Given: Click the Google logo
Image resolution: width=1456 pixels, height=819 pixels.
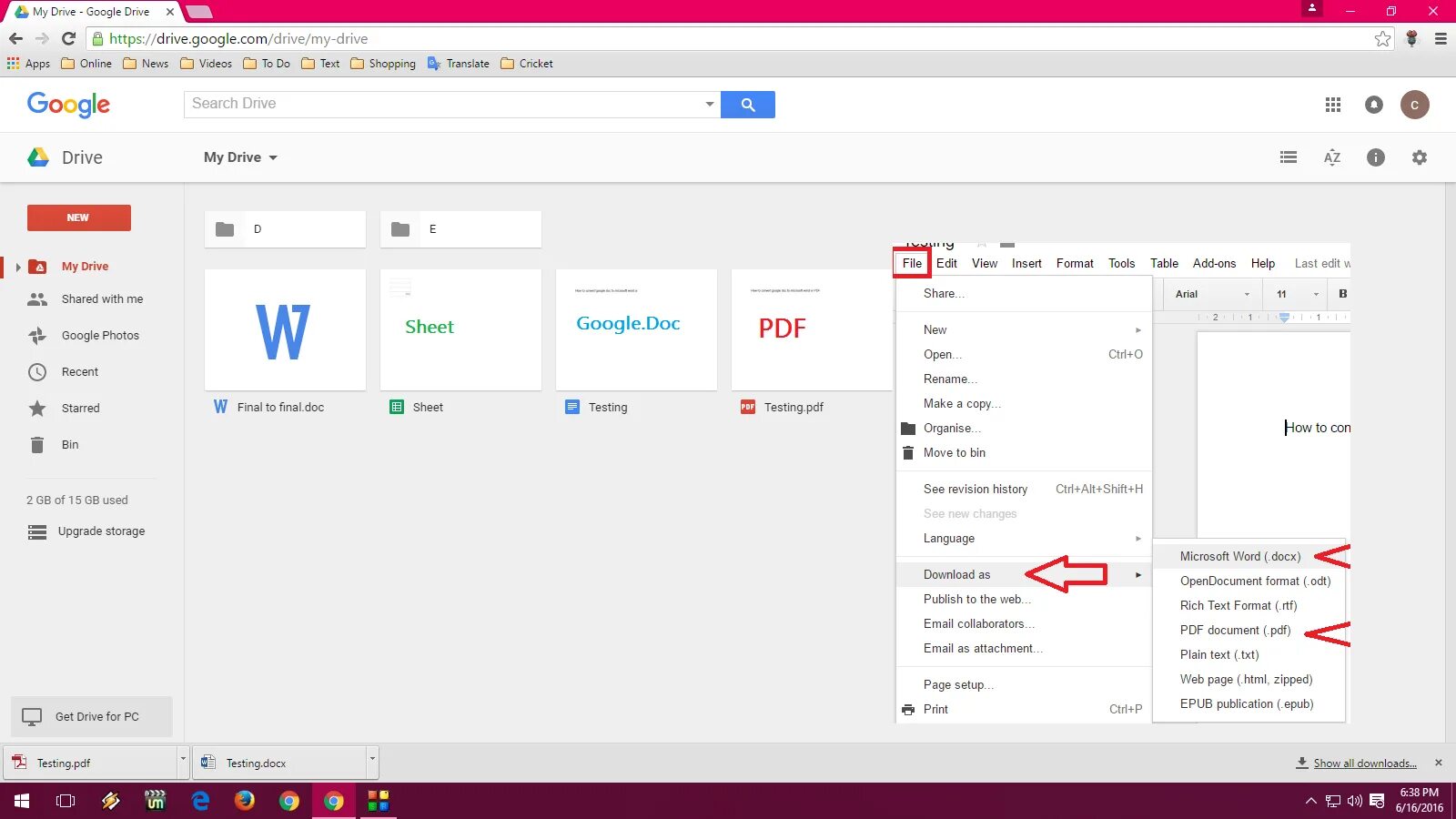Looking at the screenshot, I should tap(68, 105).
